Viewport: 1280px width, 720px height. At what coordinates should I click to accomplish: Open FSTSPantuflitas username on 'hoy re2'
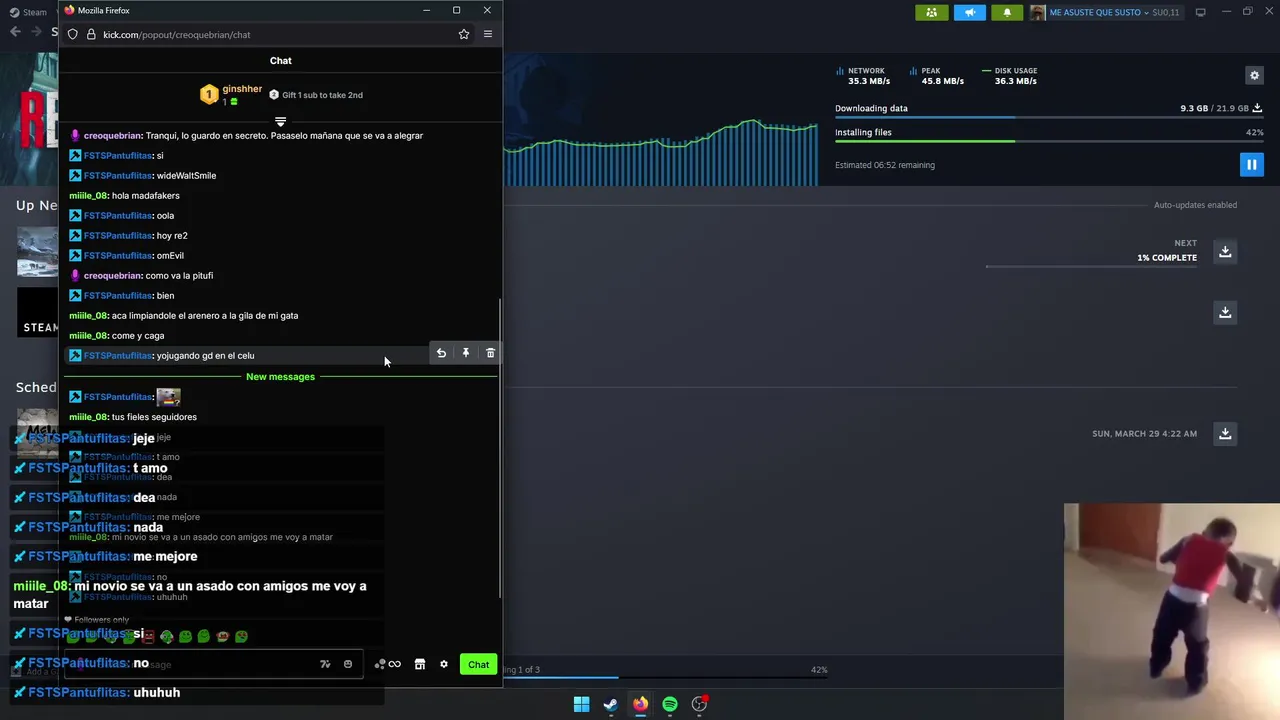click(118, 235)
